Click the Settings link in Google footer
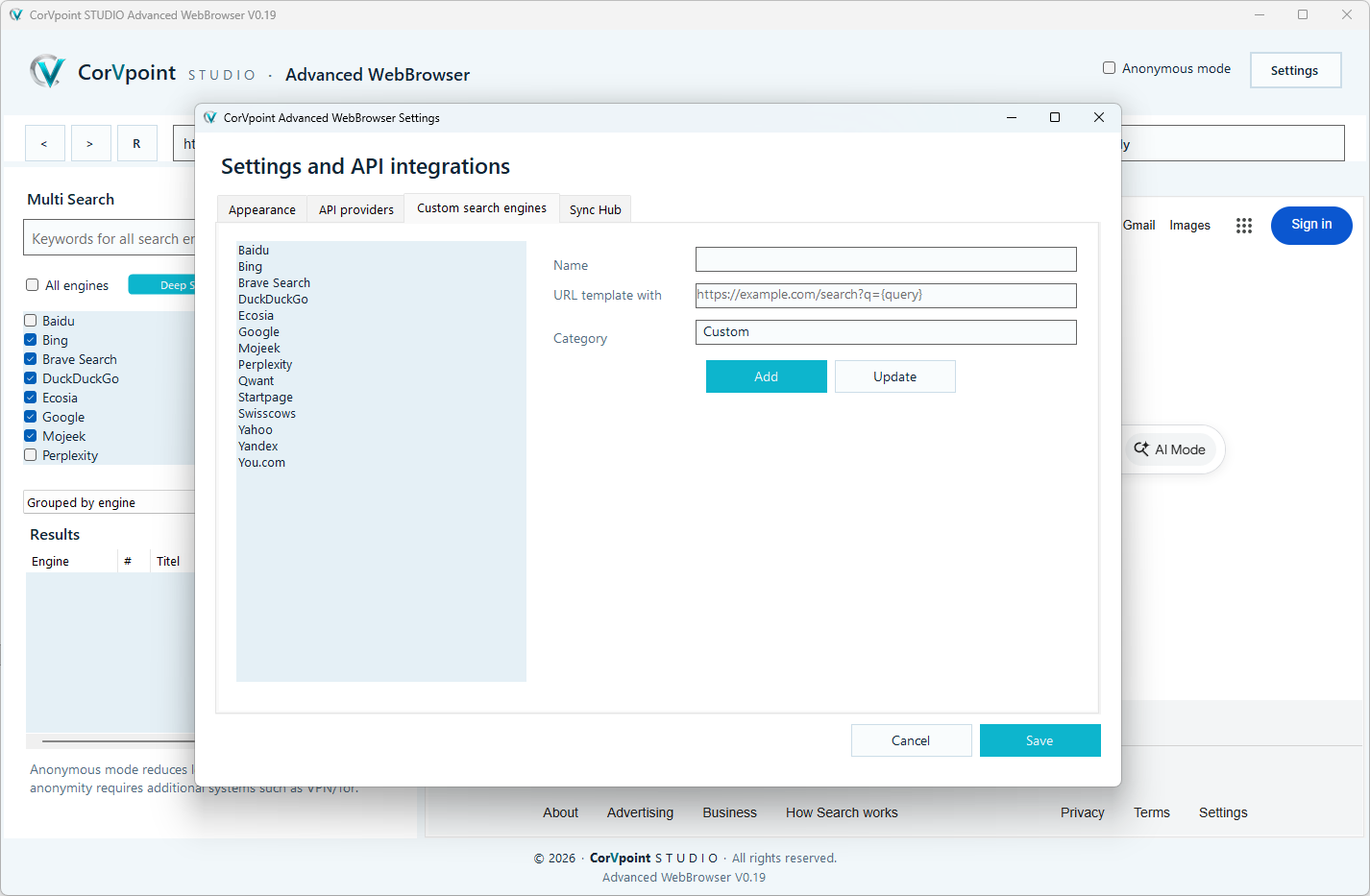Viewport: 1370px width, 896px height. [x=1223, y=812]
